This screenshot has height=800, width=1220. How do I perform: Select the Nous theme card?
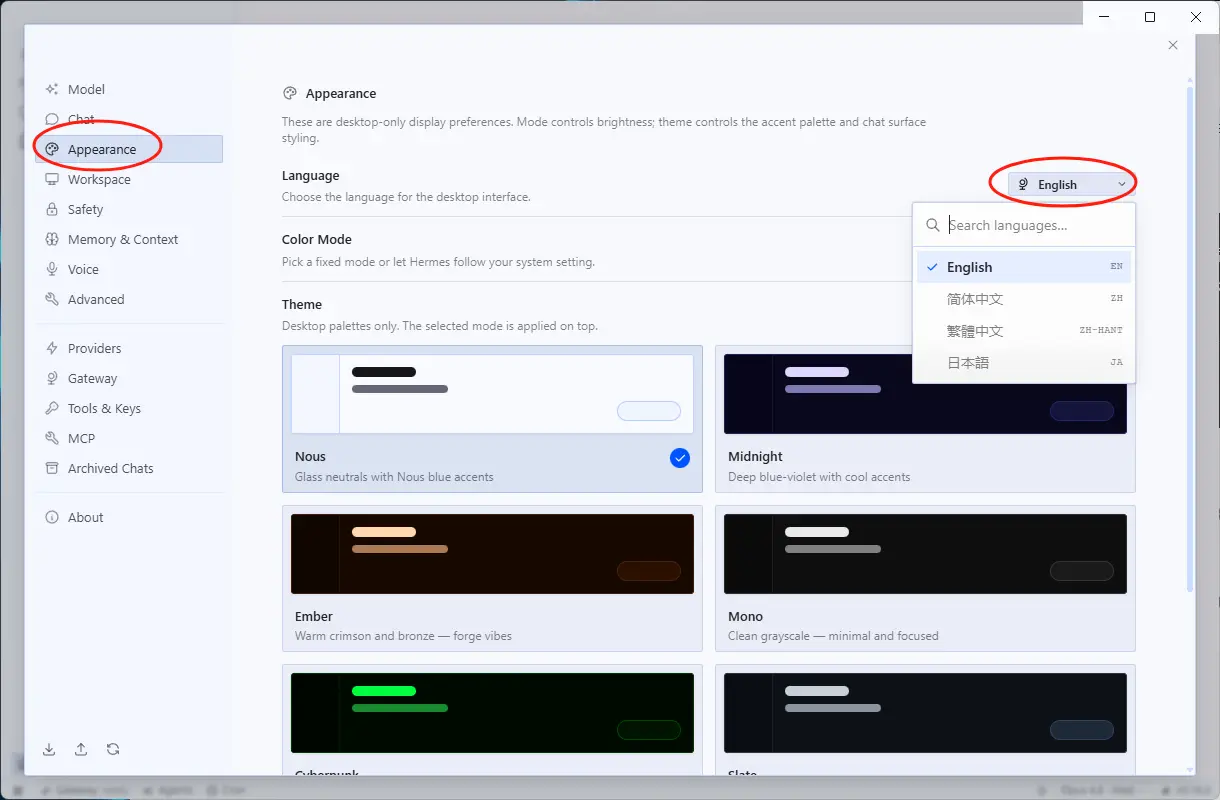pyautogui.click(x=492, y=419)
